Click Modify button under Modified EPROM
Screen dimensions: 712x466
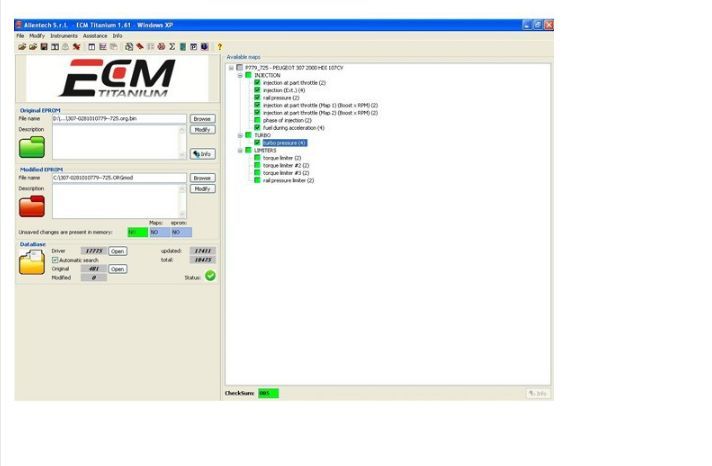[x=202, y=188]
